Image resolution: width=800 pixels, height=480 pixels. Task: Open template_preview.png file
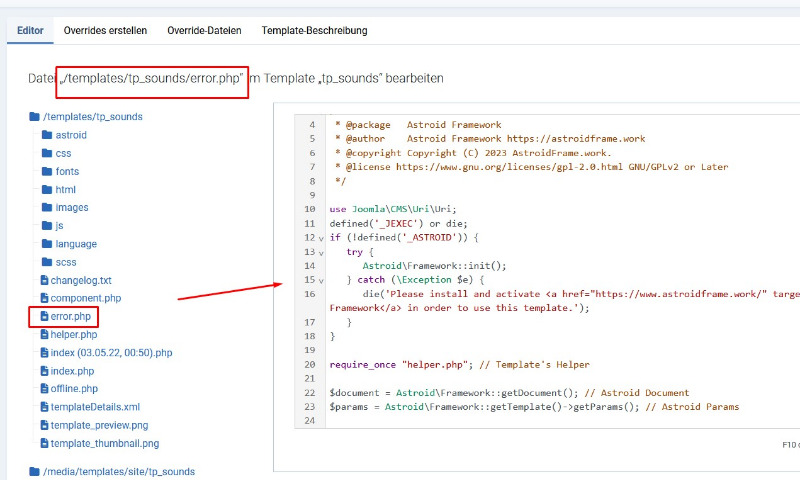[99, 425]
